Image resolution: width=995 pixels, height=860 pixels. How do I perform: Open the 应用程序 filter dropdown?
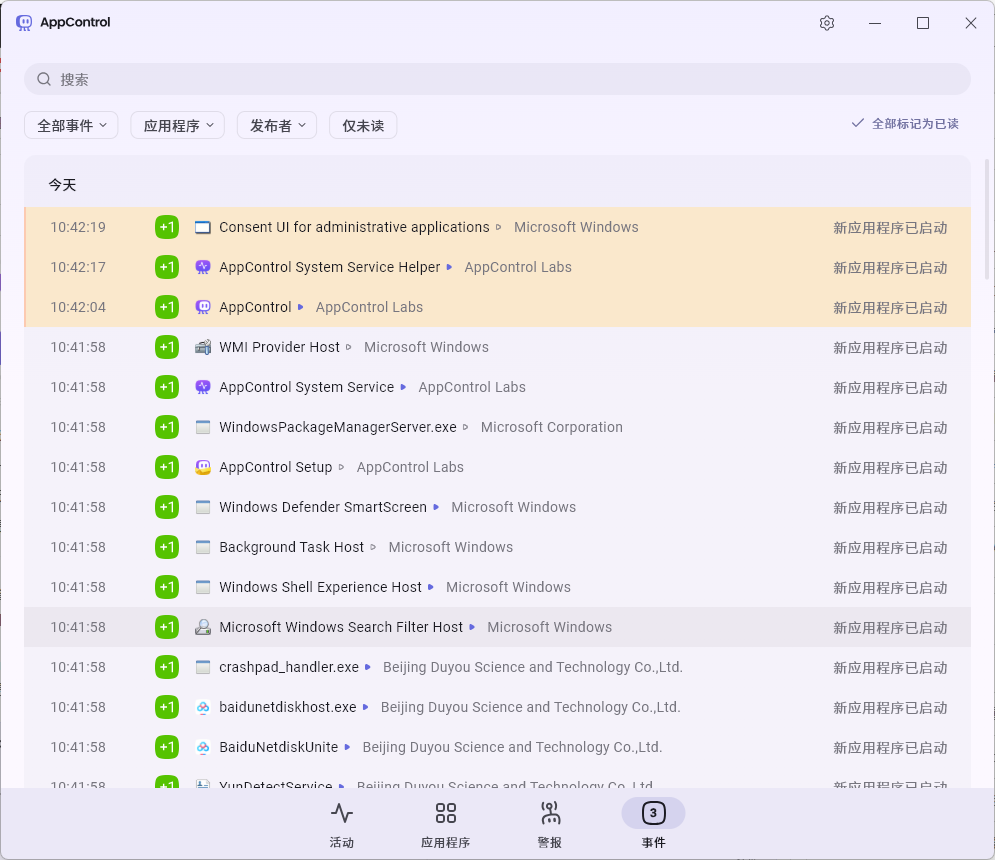[x=178, y=126]
